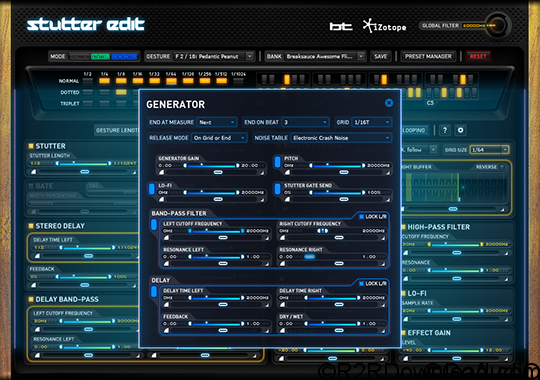Viewport: 540px width, 380px height.
Task: Click the Global Filter knob
Action: click(x=498, y=25)
